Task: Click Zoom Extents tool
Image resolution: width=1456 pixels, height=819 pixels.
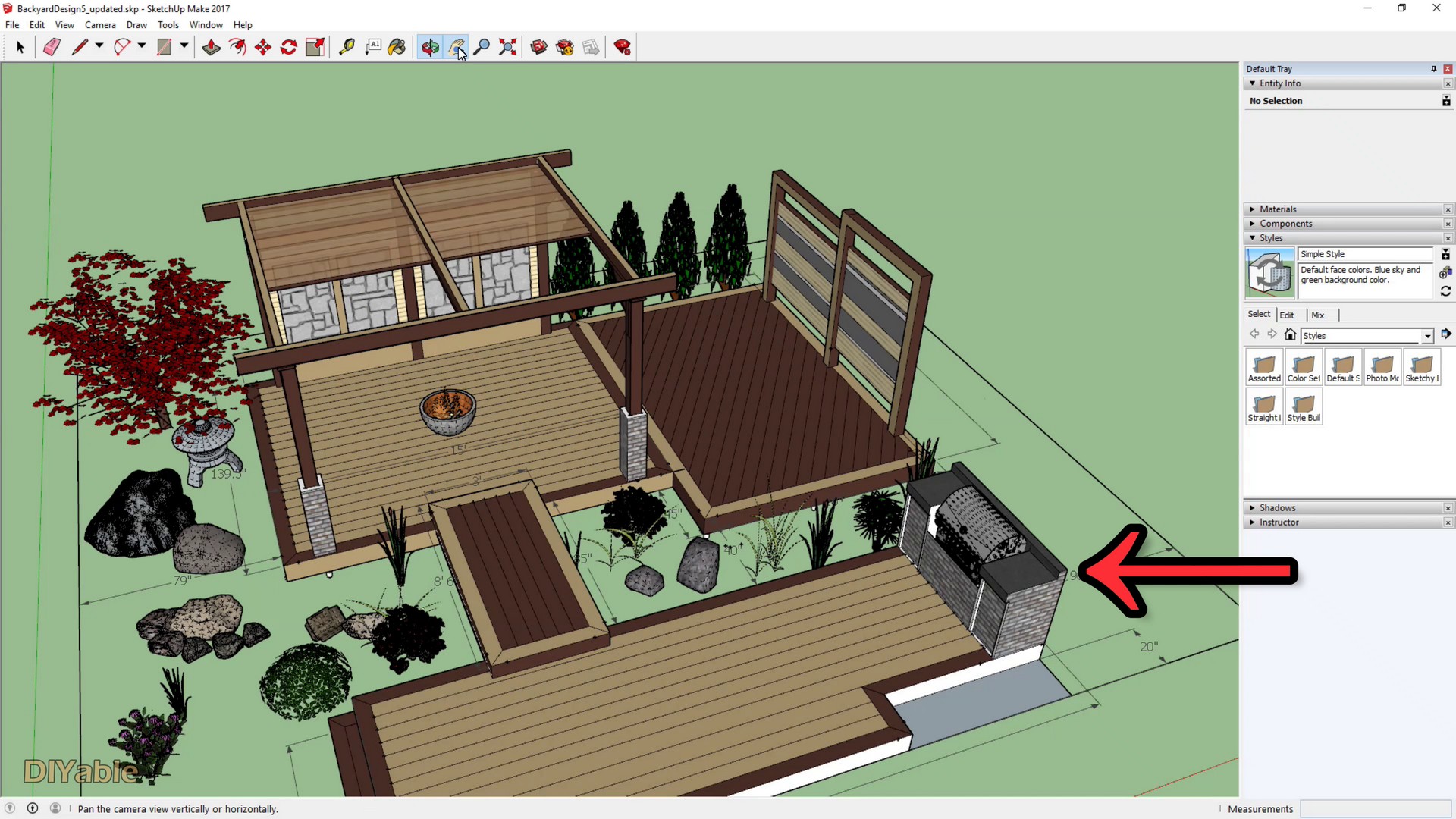Action: [508, 47]
